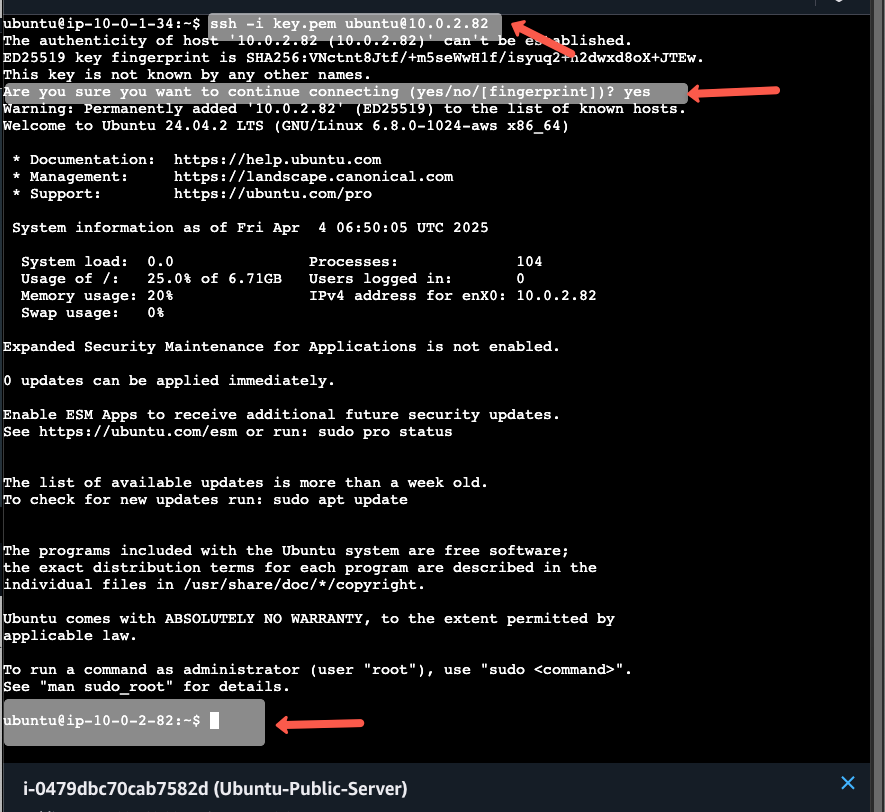Click the 'Memory usage: 20%' entry
Image resolution: width=885 pixels, height=812 pixels.
[97, 296]
